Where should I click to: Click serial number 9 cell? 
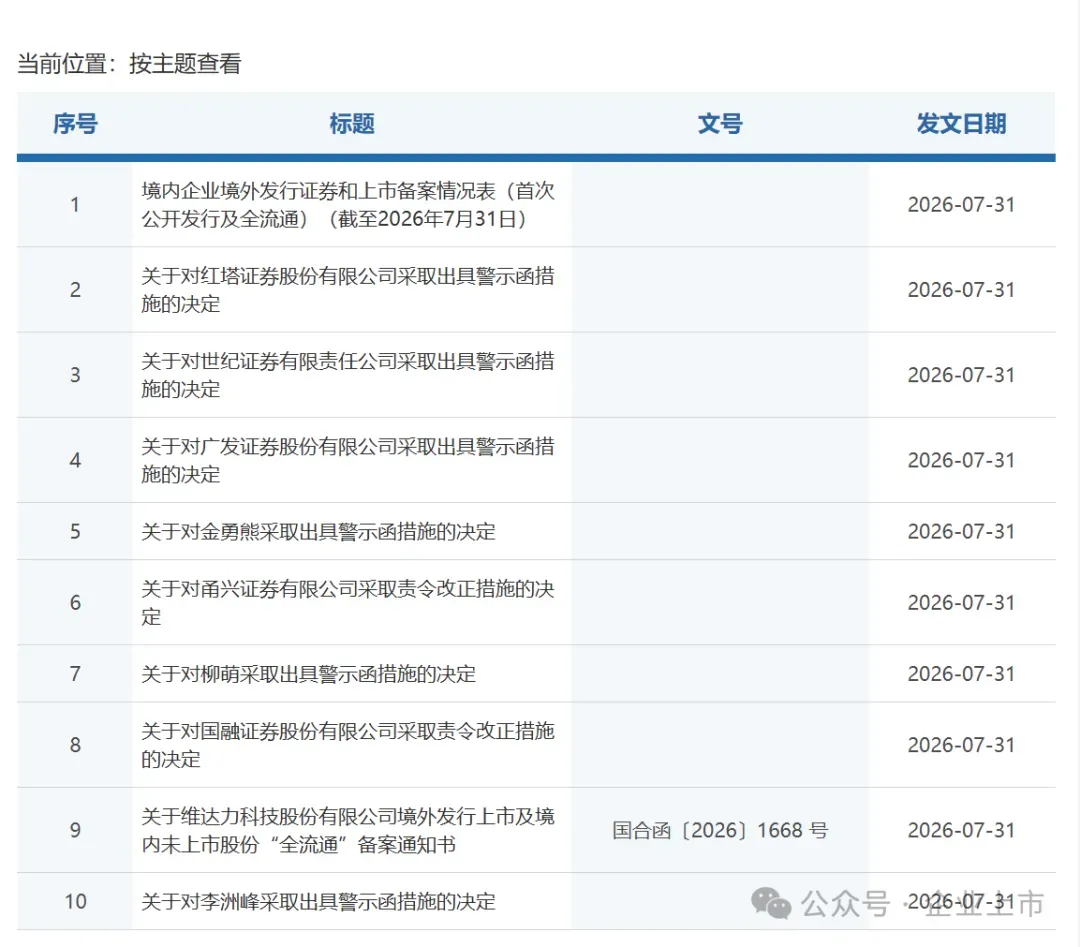75,831
